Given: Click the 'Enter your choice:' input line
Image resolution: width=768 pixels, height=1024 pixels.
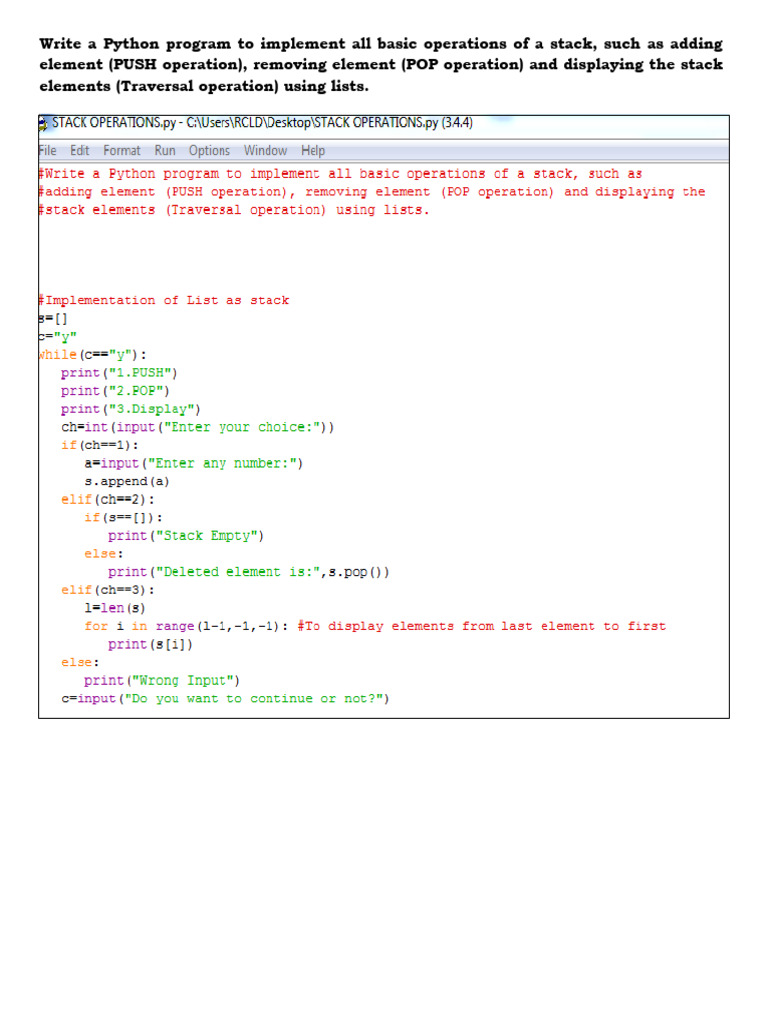Looking at the screenshot, I should pyautogui.click(x=198, y=427).
